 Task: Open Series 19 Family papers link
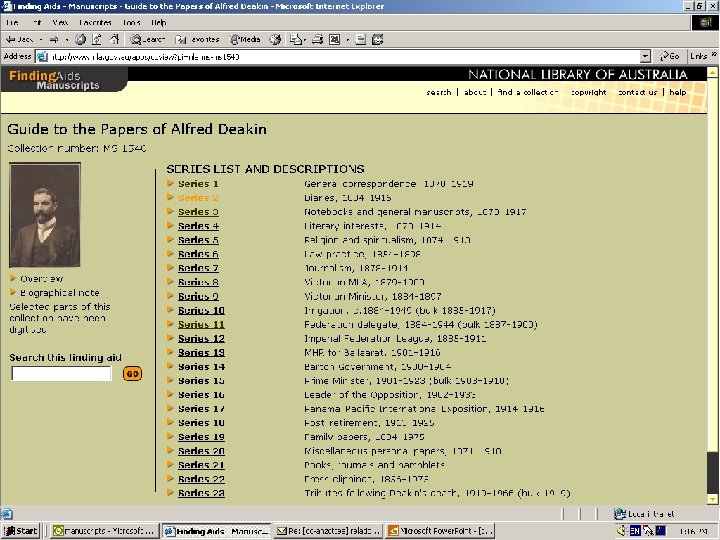[x=201, y=437]
